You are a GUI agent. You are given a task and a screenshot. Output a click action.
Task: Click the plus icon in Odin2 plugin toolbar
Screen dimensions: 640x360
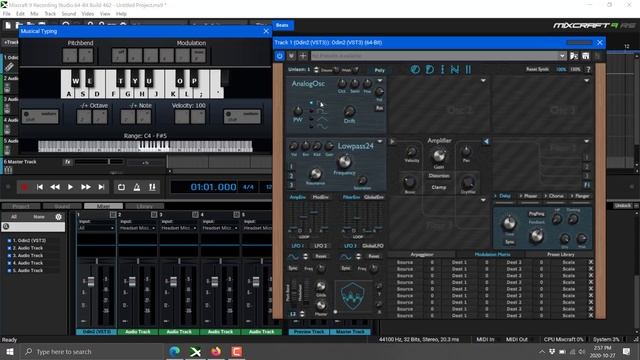(x=303, y=56)
